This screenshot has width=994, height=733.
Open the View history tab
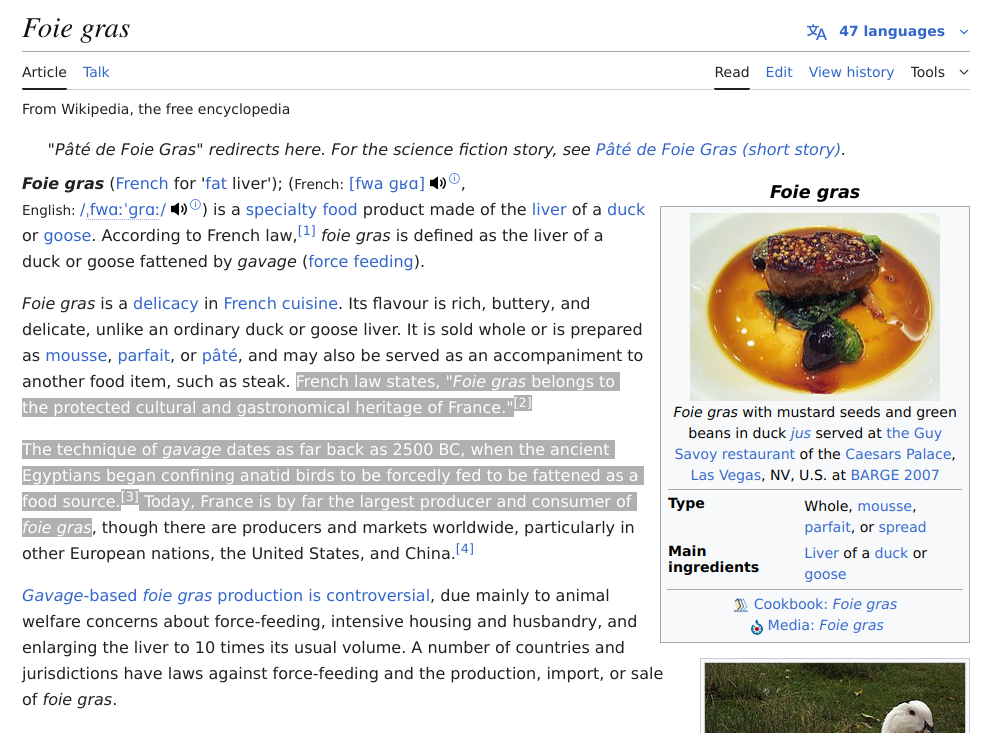851,72
